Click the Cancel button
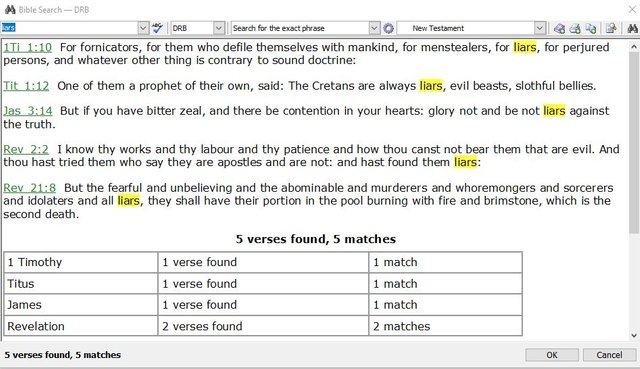The image size is (640, 369). click(x=609, y=355)
